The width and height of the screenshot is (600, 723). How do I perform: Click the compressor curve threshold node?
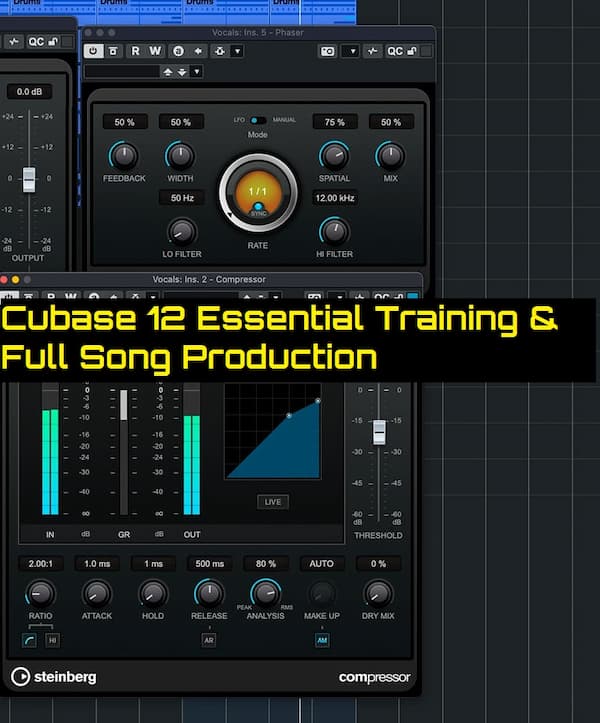click(x=289, y=415)
